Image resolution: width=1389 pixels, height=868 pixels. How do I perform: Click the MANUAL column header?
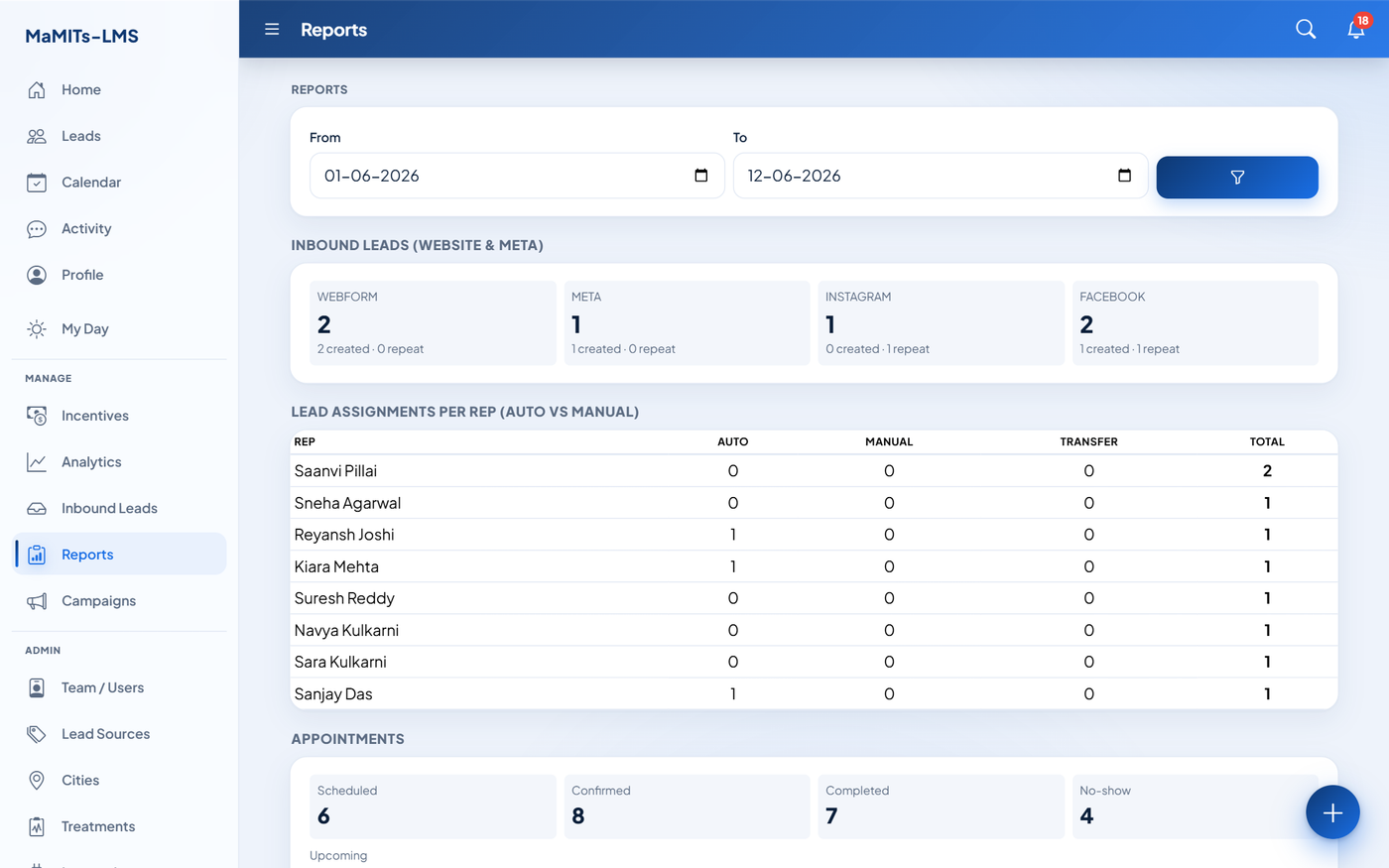[889, 441]
